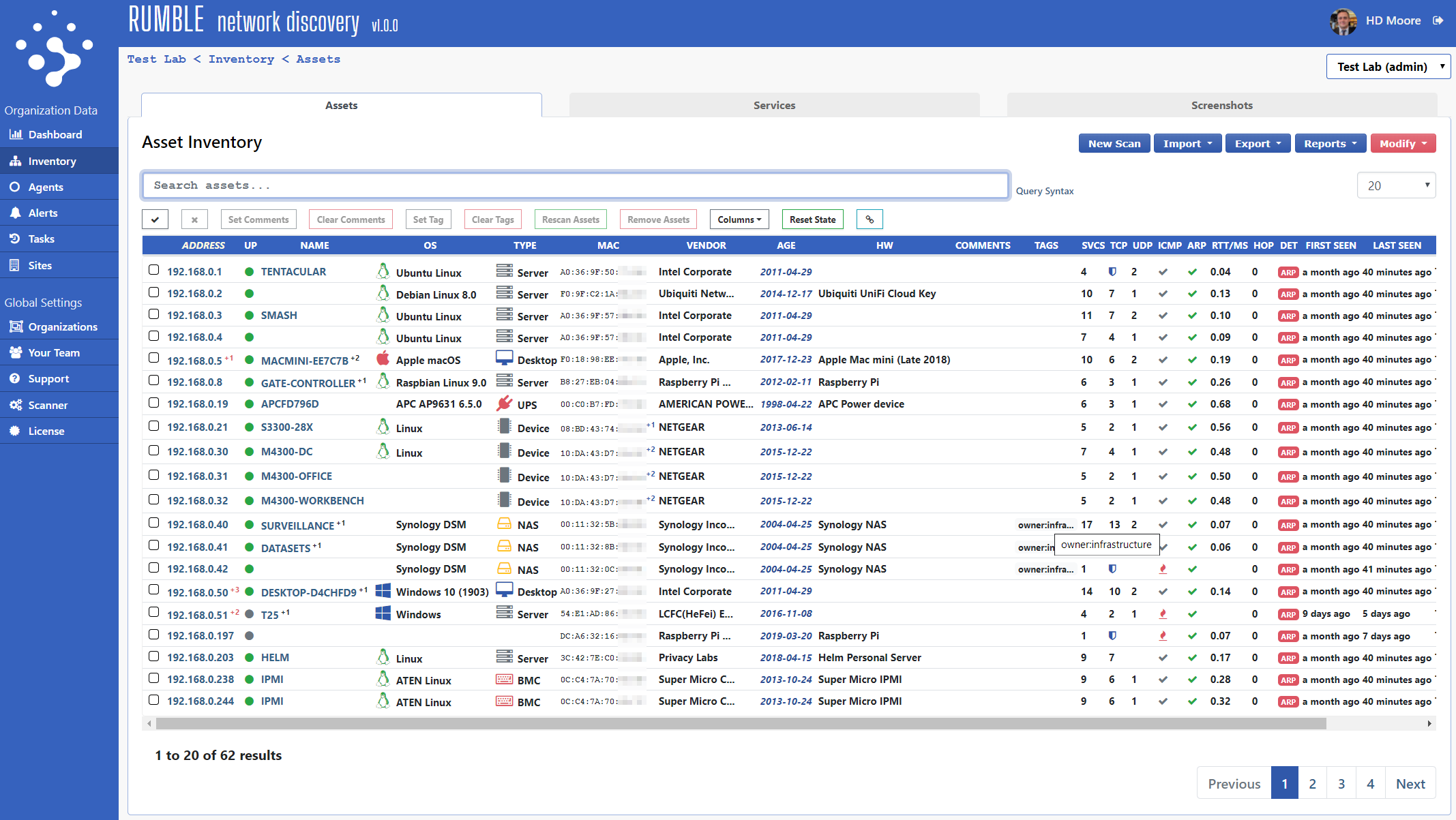Screen dimensions: 1456x820
Task: Click the select-all checkmark icon button
Action: (x=155, y=219)
